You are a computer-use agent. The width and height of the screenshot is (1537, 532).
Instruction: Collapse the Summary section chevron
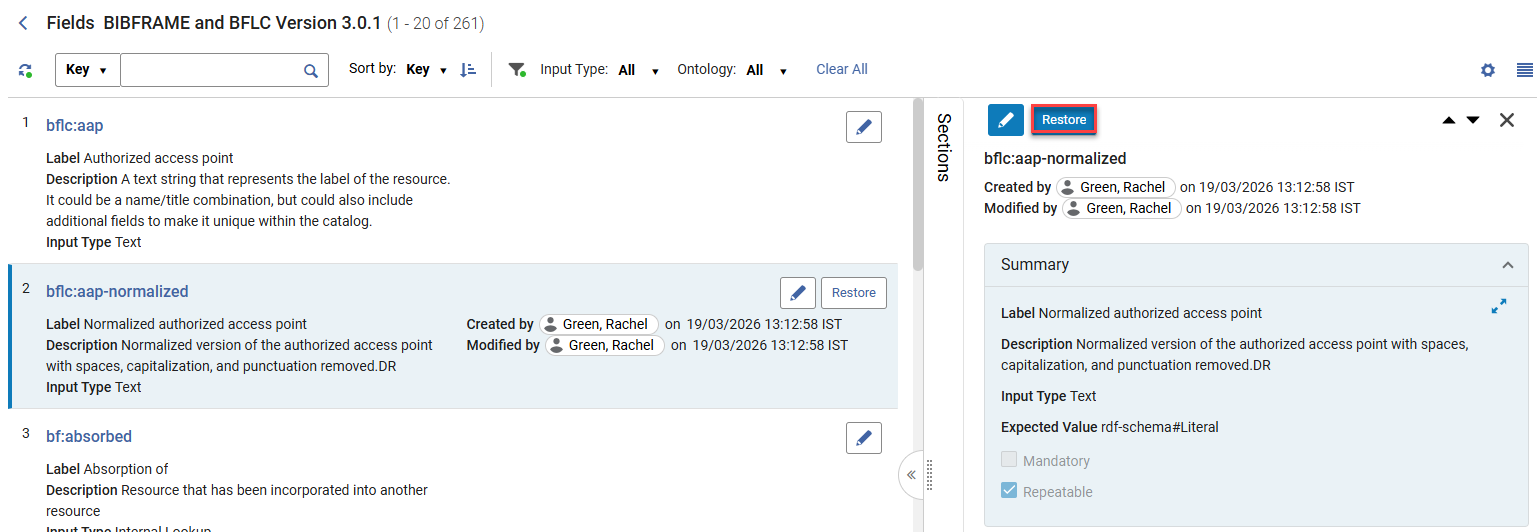click(1507, 265)
